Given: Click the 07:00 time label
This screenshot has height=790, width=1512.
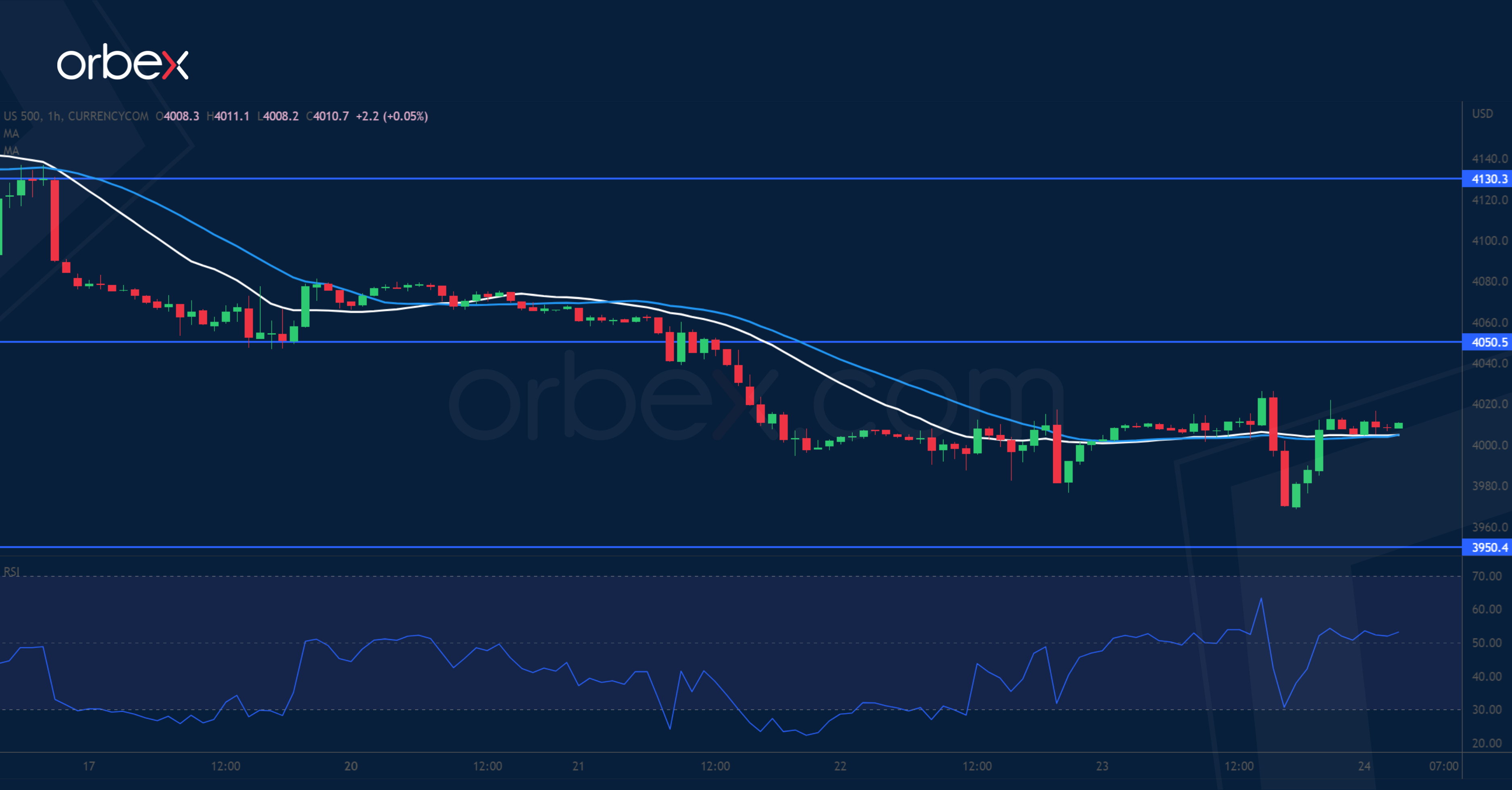Looking at the screenshot, I should tap(1443, 766).
